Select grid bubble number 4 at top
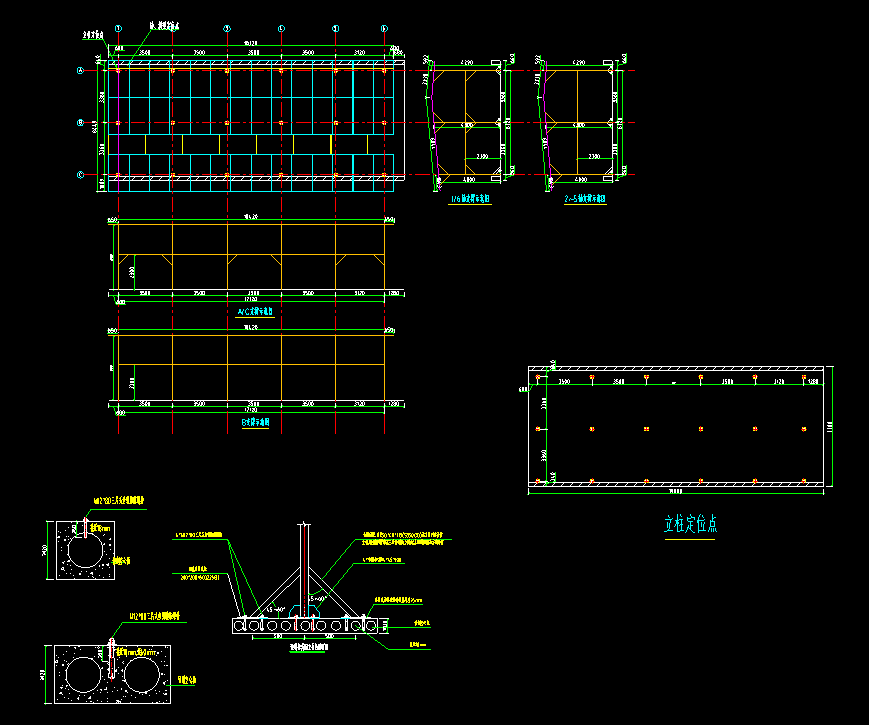This screenshot has height=725, width=869. pyautogui.click(x=282, y=28)
